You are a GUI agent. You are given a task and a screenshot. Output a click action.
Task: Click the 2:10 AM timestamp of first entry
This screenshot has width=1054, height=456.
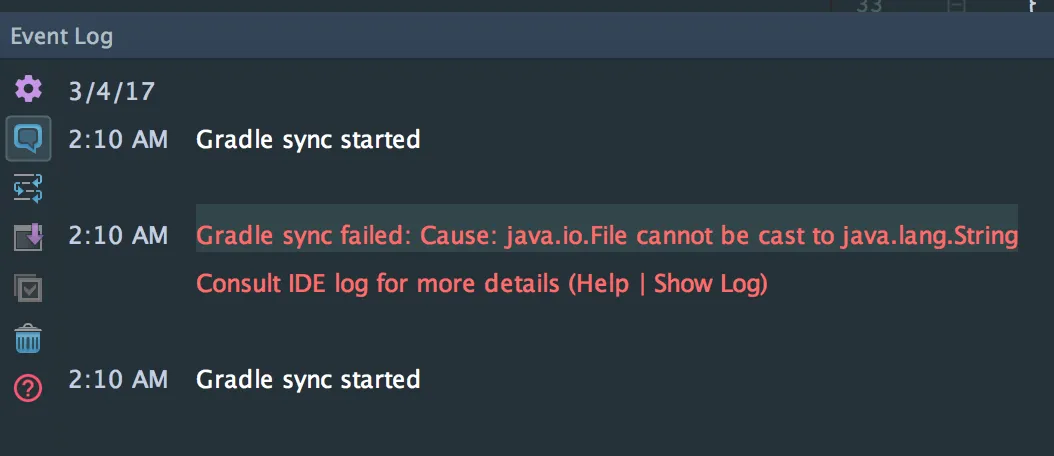pyautogui.click(x=118, y=140)
